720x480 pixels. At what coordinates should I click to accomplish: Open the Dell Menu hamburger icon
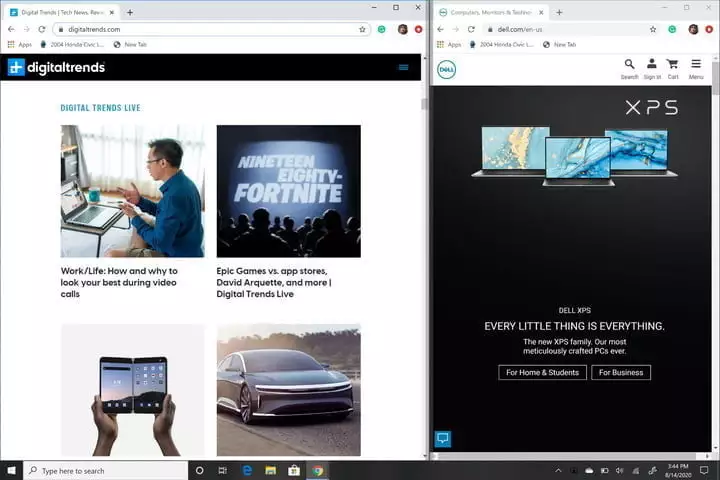696,67
